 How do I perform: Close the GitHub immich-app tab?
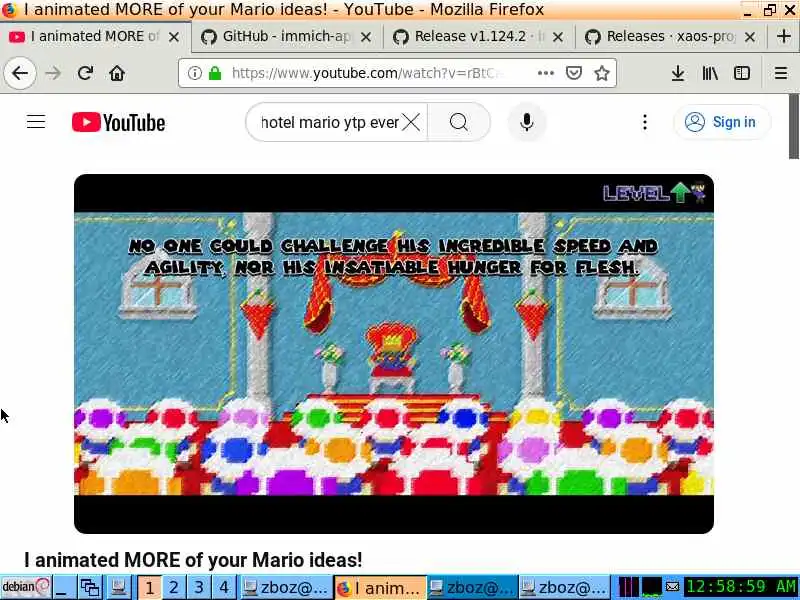(366, 37)
